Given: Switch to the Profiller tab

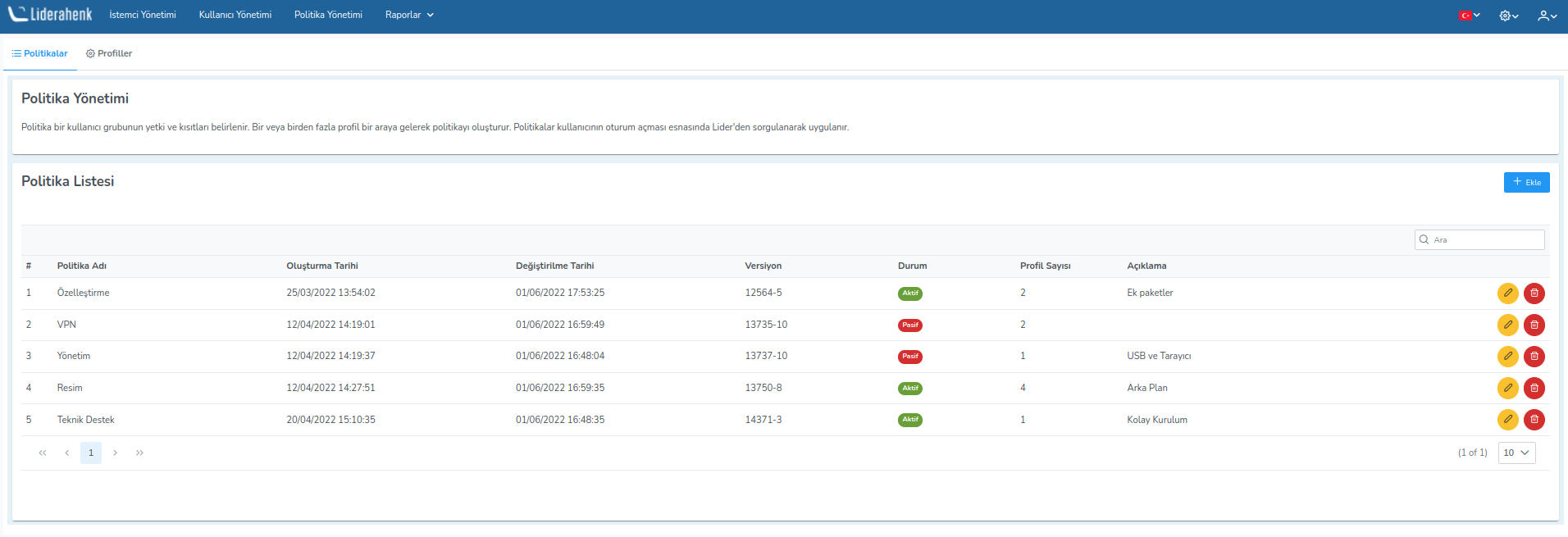Looking at the screenshot, I should coord(109,53).
